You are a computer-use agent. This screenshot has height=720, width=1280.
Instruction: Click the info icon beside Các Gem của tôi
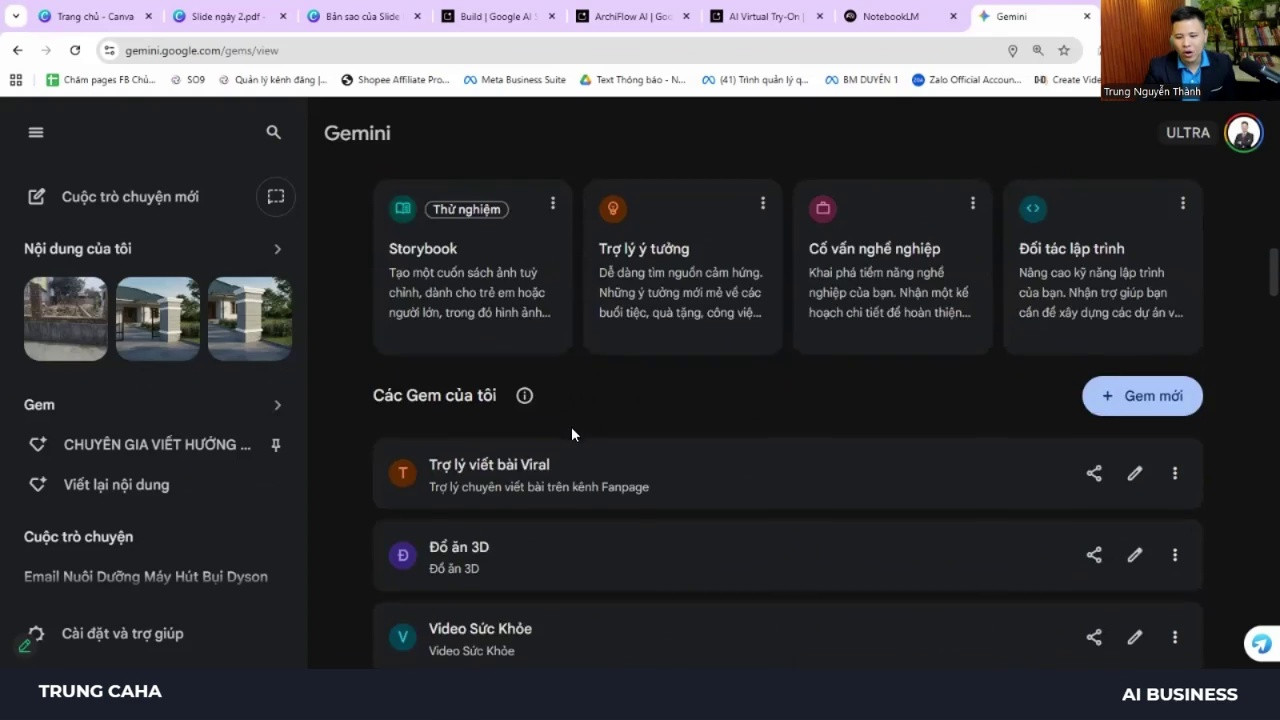click(x=524, y=396)
